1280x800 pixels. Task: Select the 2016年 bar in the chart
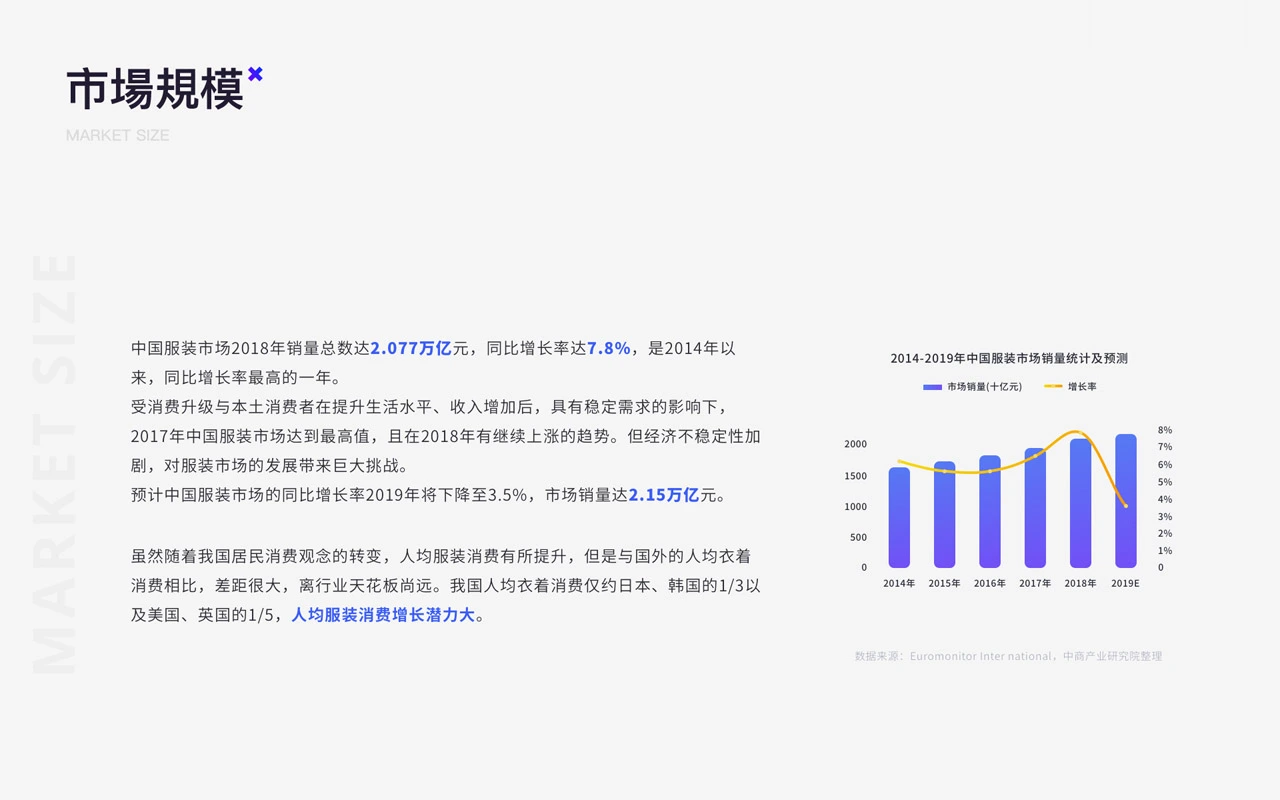pos(990,512)
